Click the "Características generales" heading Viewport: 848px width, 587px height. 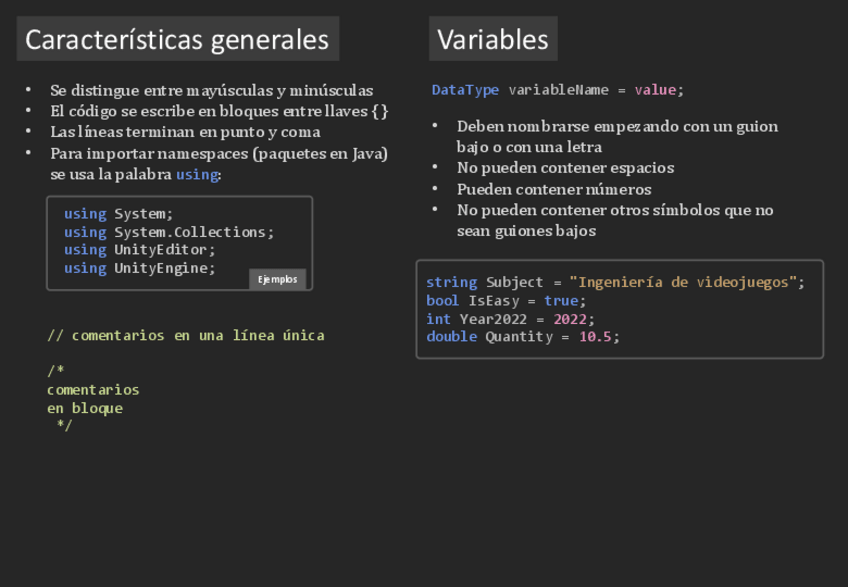pos(177,40)
